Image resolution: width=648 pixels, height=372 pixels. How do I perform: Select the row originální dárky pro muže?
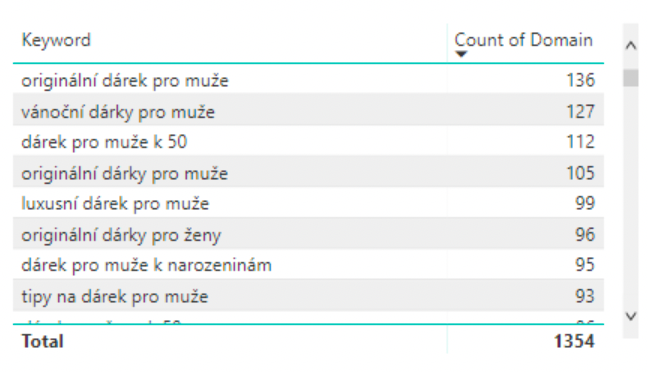pos(308,172)
